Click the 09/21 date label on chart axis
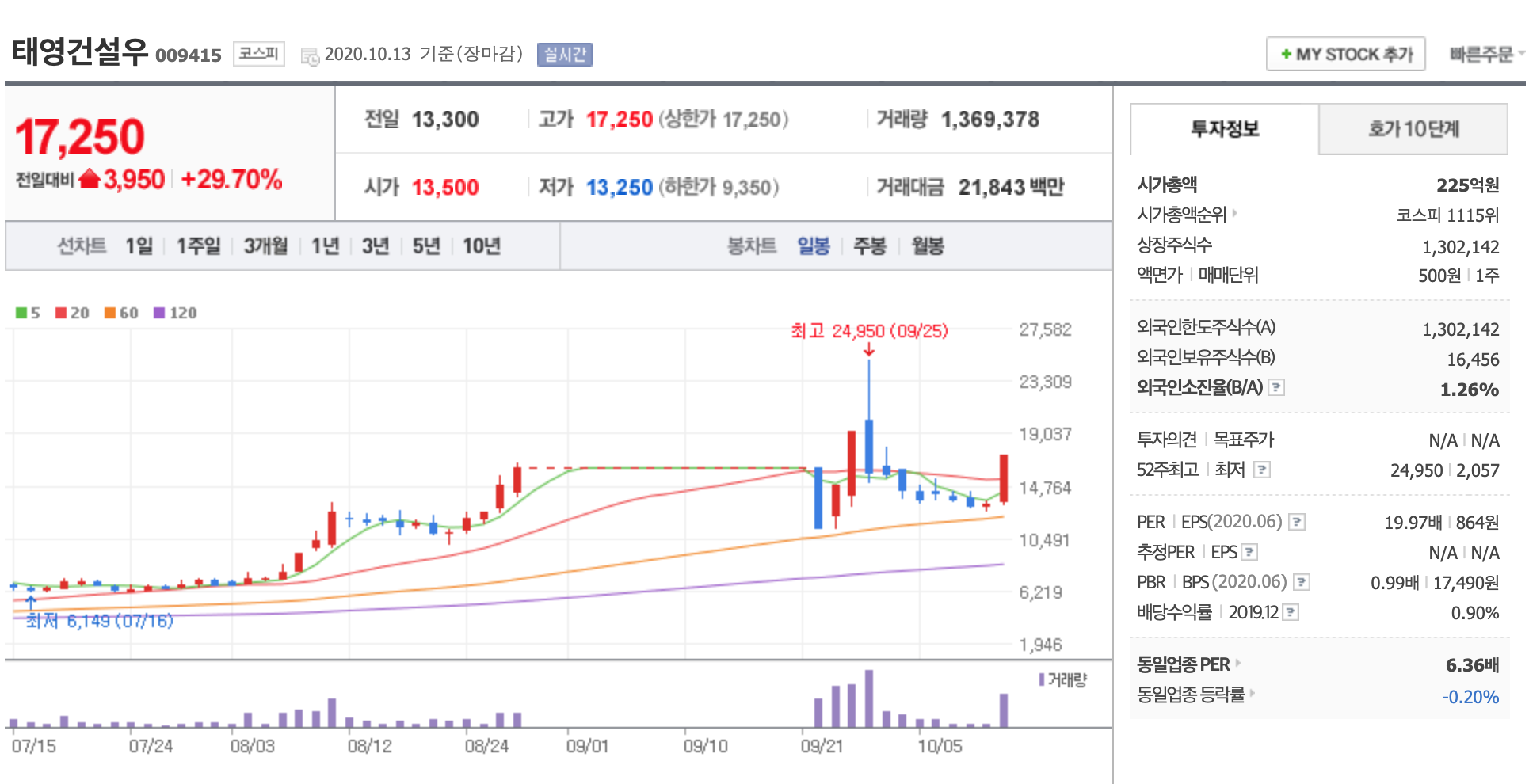1529x784 pixels. 822,746
